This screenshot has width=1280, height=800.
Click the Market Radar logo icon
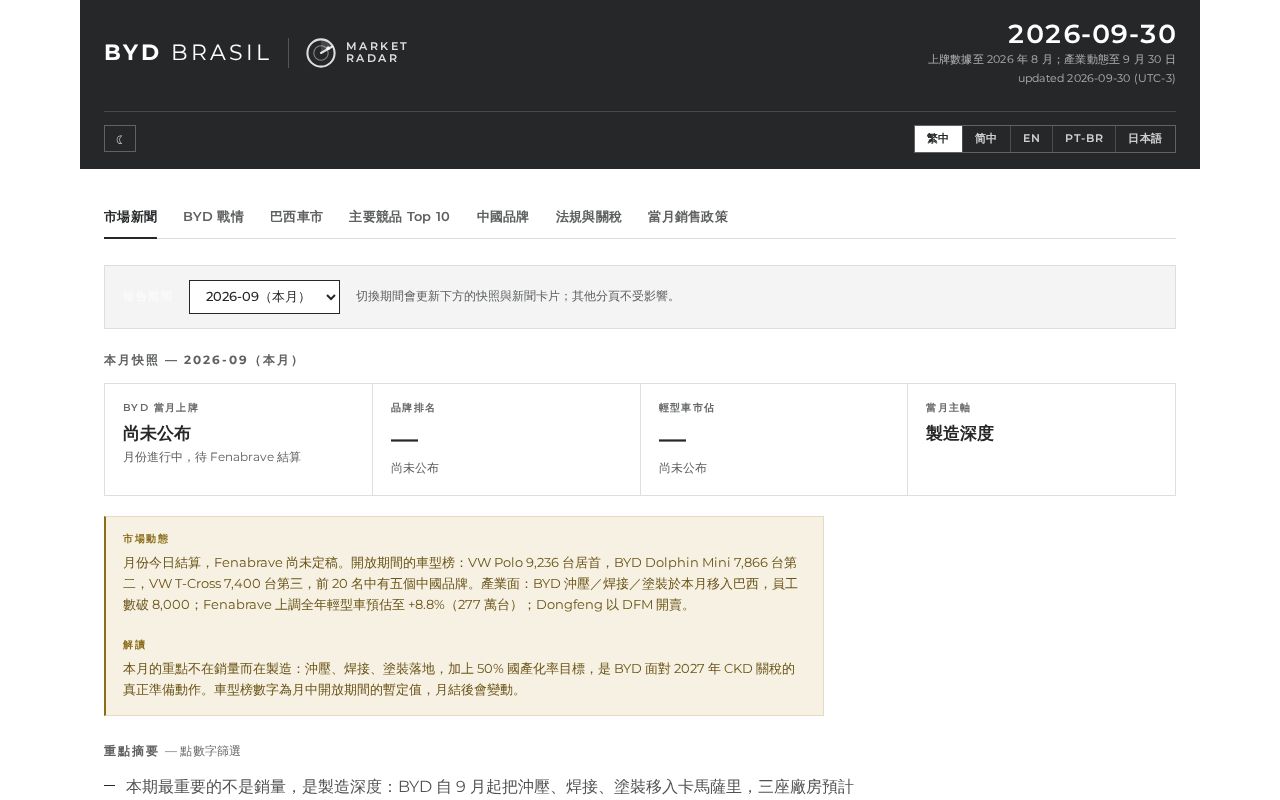321,53
